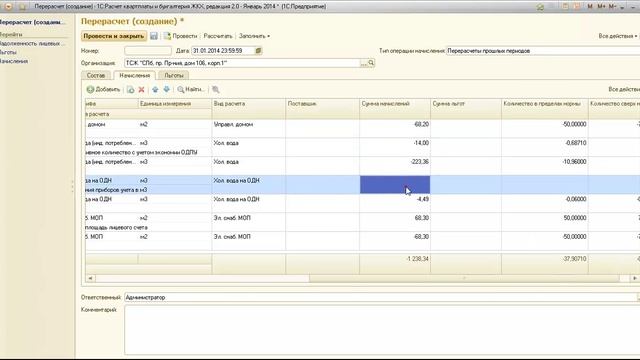Click the Рассчитать button

tap(218, 36)
